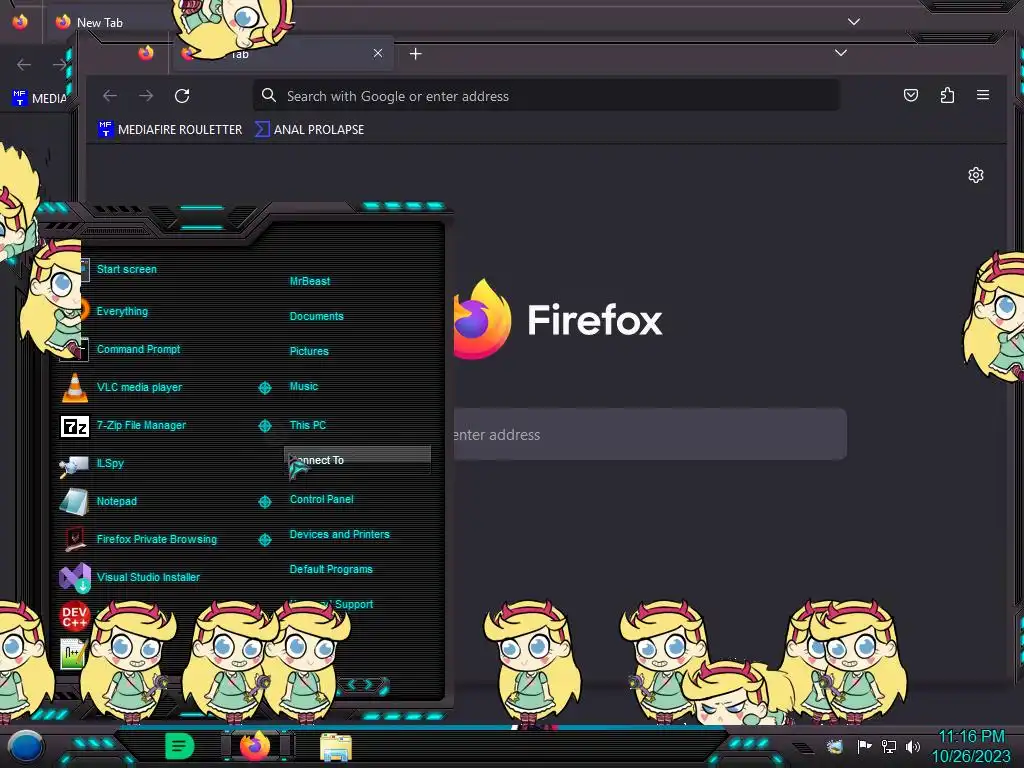Screen dimensions: 1024x768
Task: Open new tab personalize gear icon
Action: point(976,175)
